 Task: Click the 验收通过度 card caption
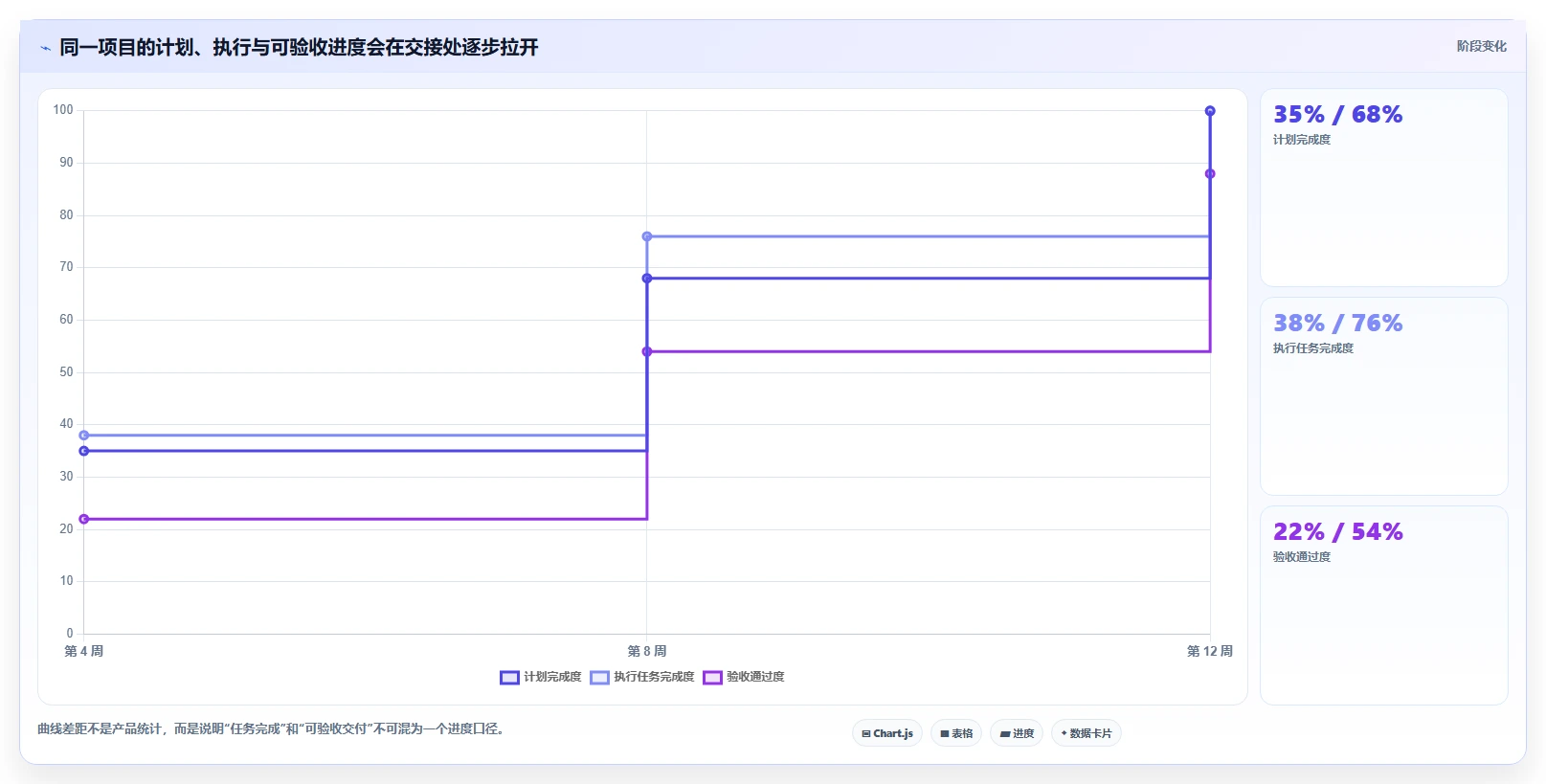pos(1302,557)
